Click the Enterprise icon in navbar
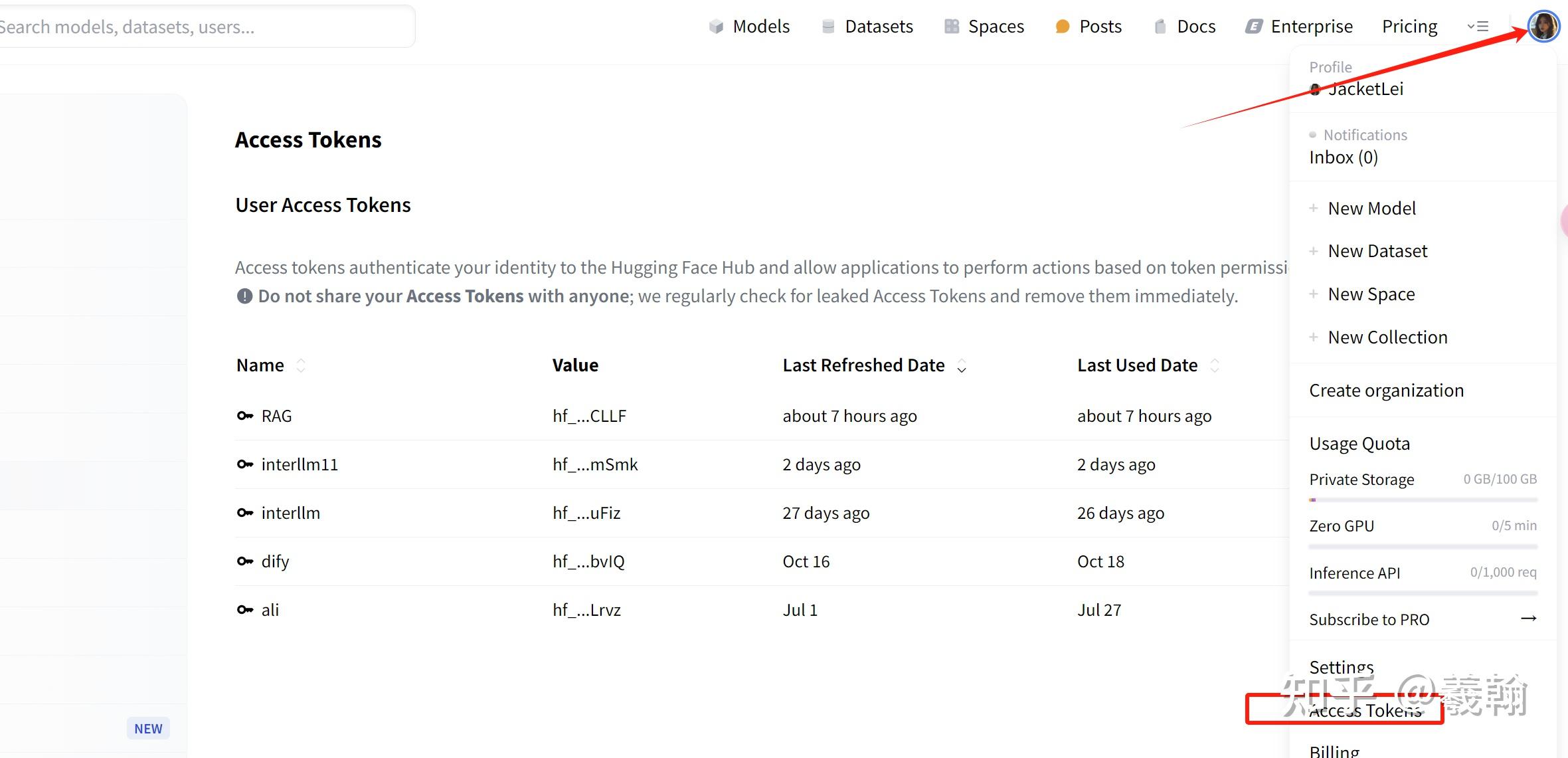1568x758 pixels. coord(1253,27)
